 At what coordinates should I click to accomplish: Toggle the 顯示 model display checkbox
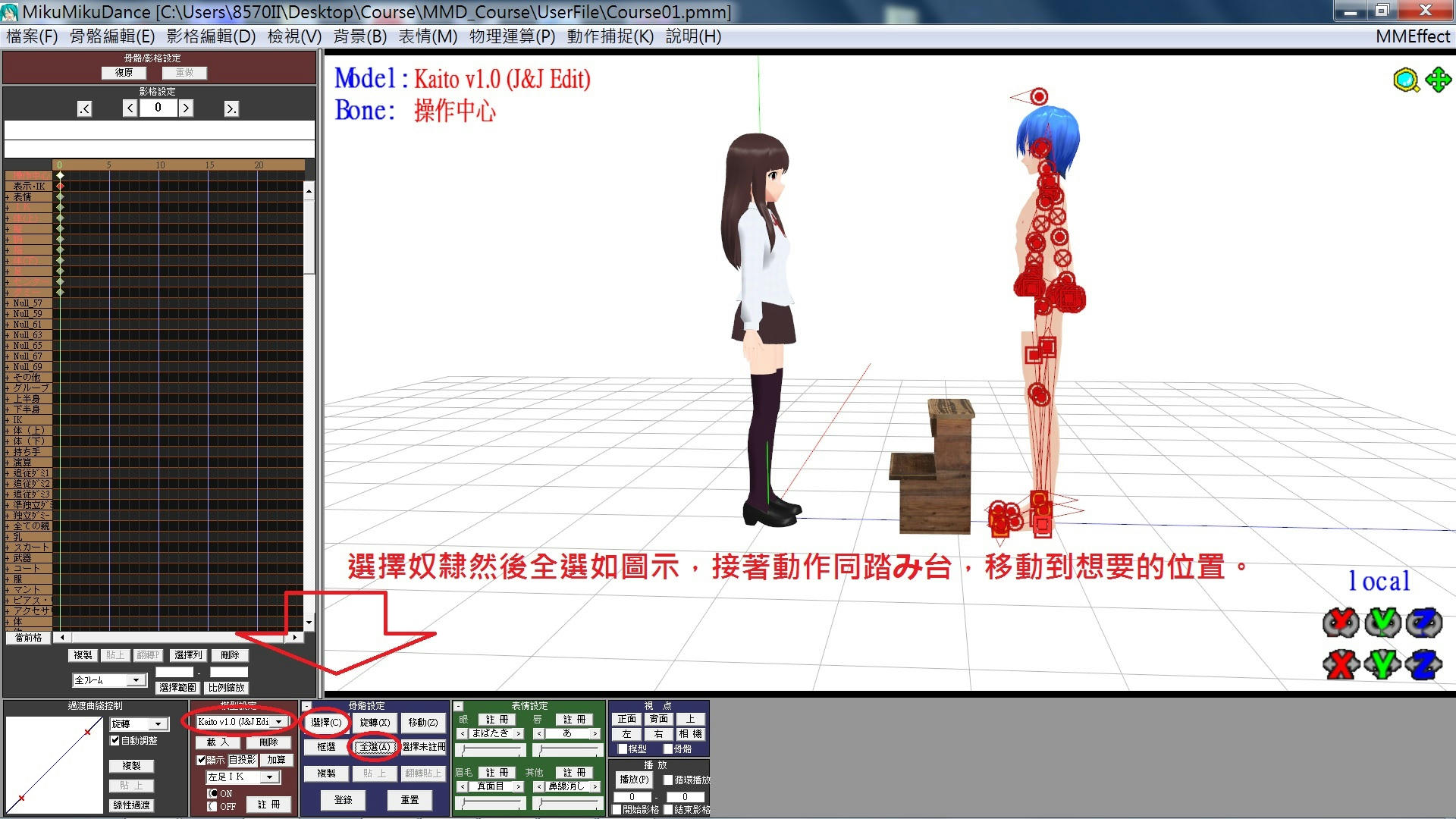point(201,760)
